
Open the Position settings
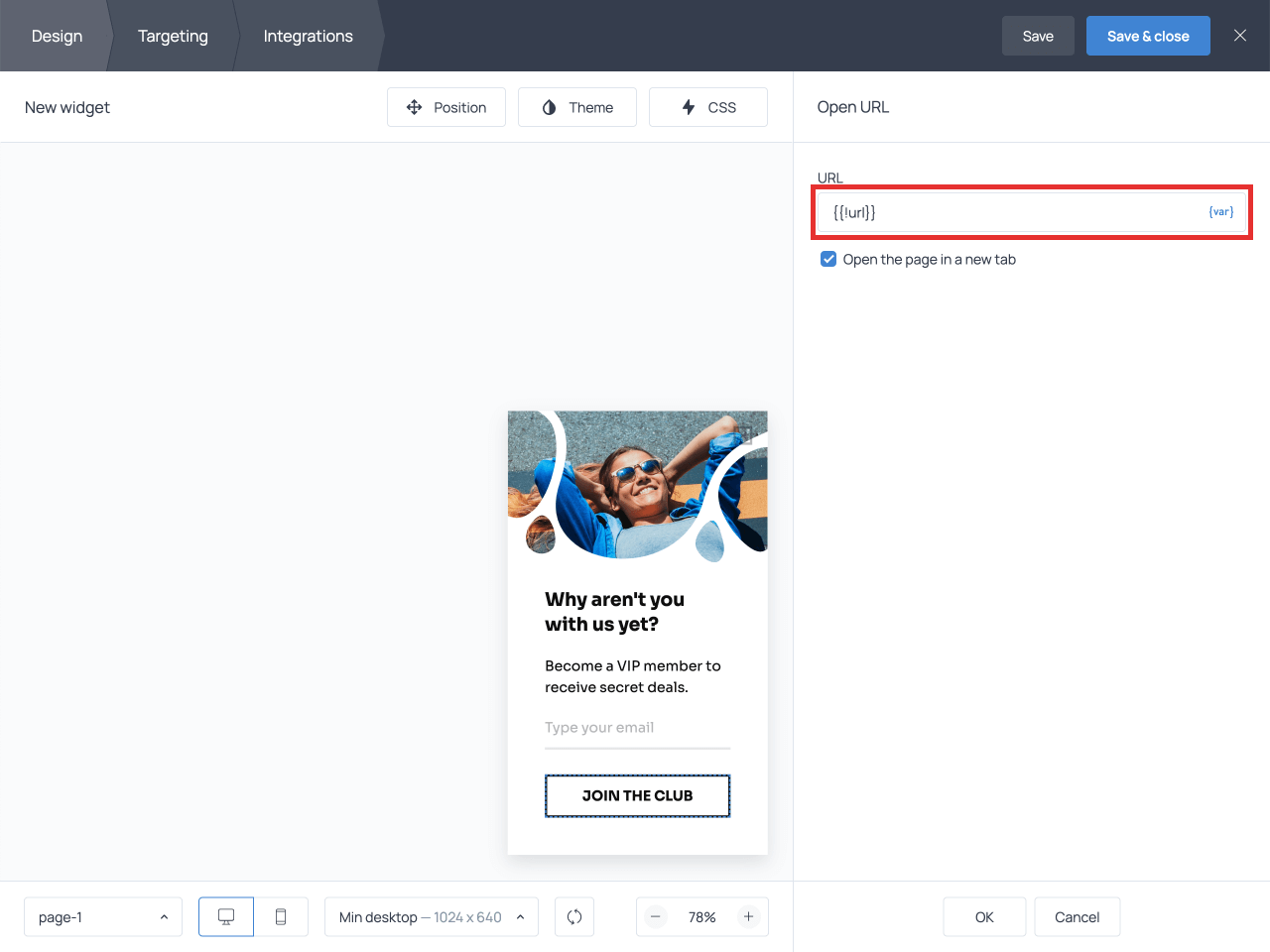[446, 107]
